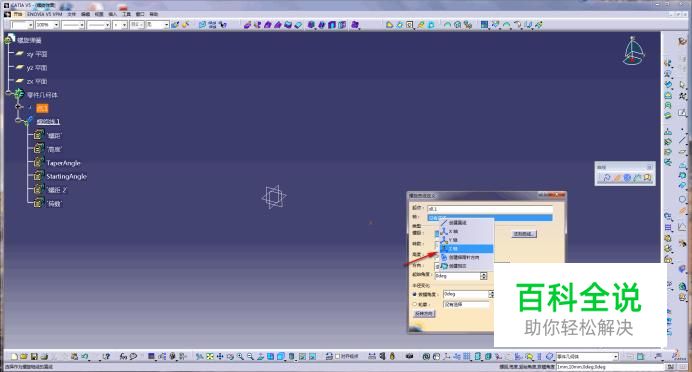This screenshot has height=372, width=692.
Task: Click the last icon in the small floating toolbar
Action: (647, 178)
